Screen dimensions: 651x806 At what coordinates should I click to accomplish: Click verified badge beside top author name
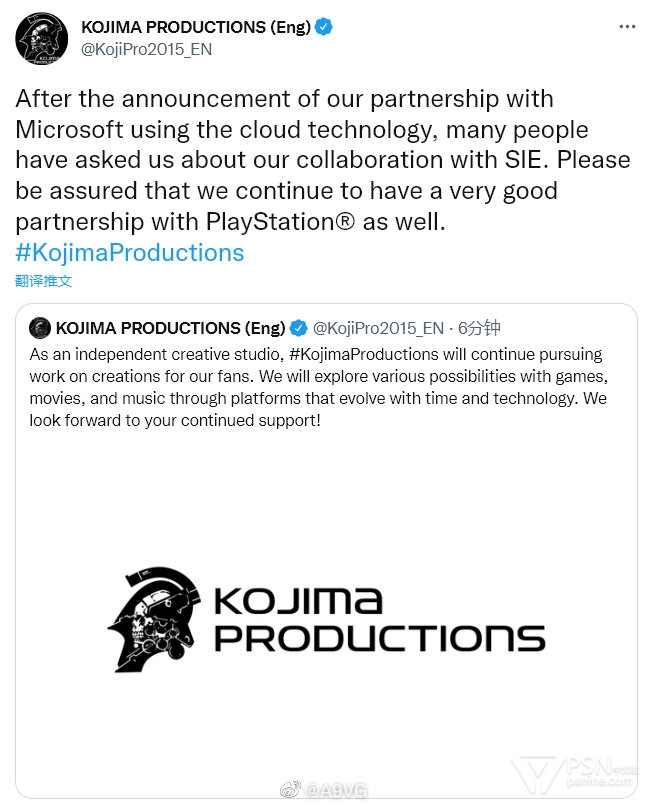[325, 27]
